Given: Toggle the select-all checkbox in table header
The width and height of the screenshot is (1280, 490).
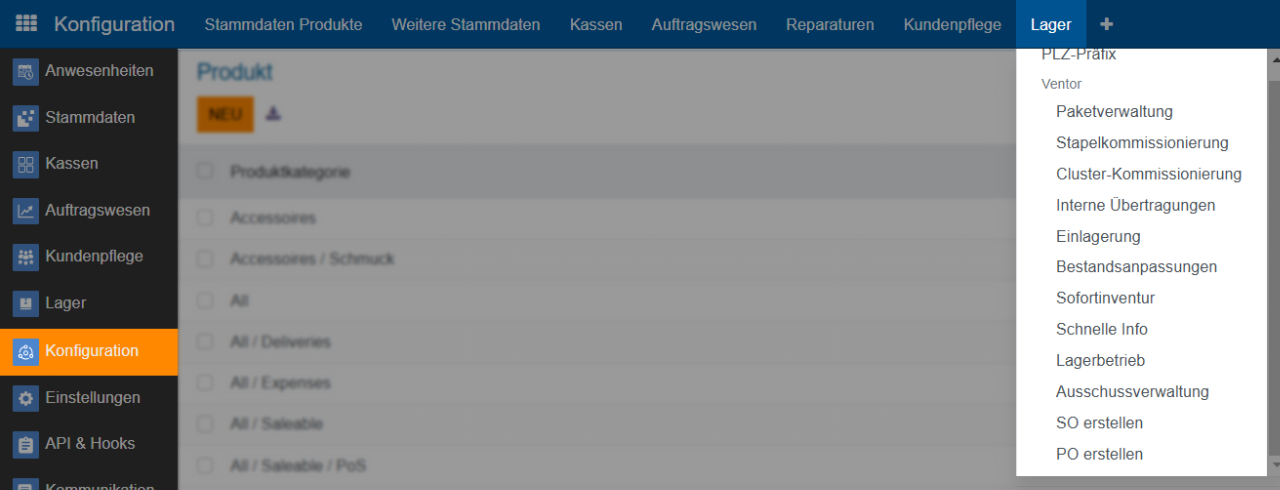Looking at the screenshot, I should [x=205, y=172].
